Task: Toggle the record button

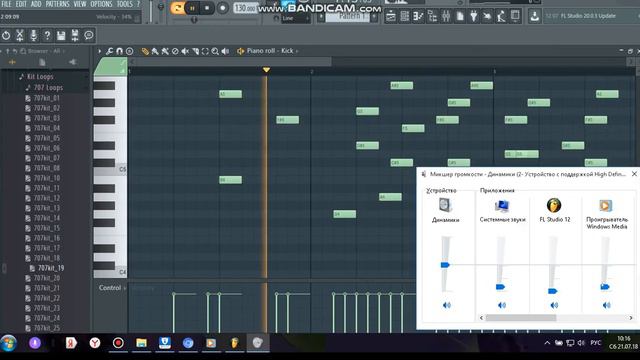Action: point(222,8)
